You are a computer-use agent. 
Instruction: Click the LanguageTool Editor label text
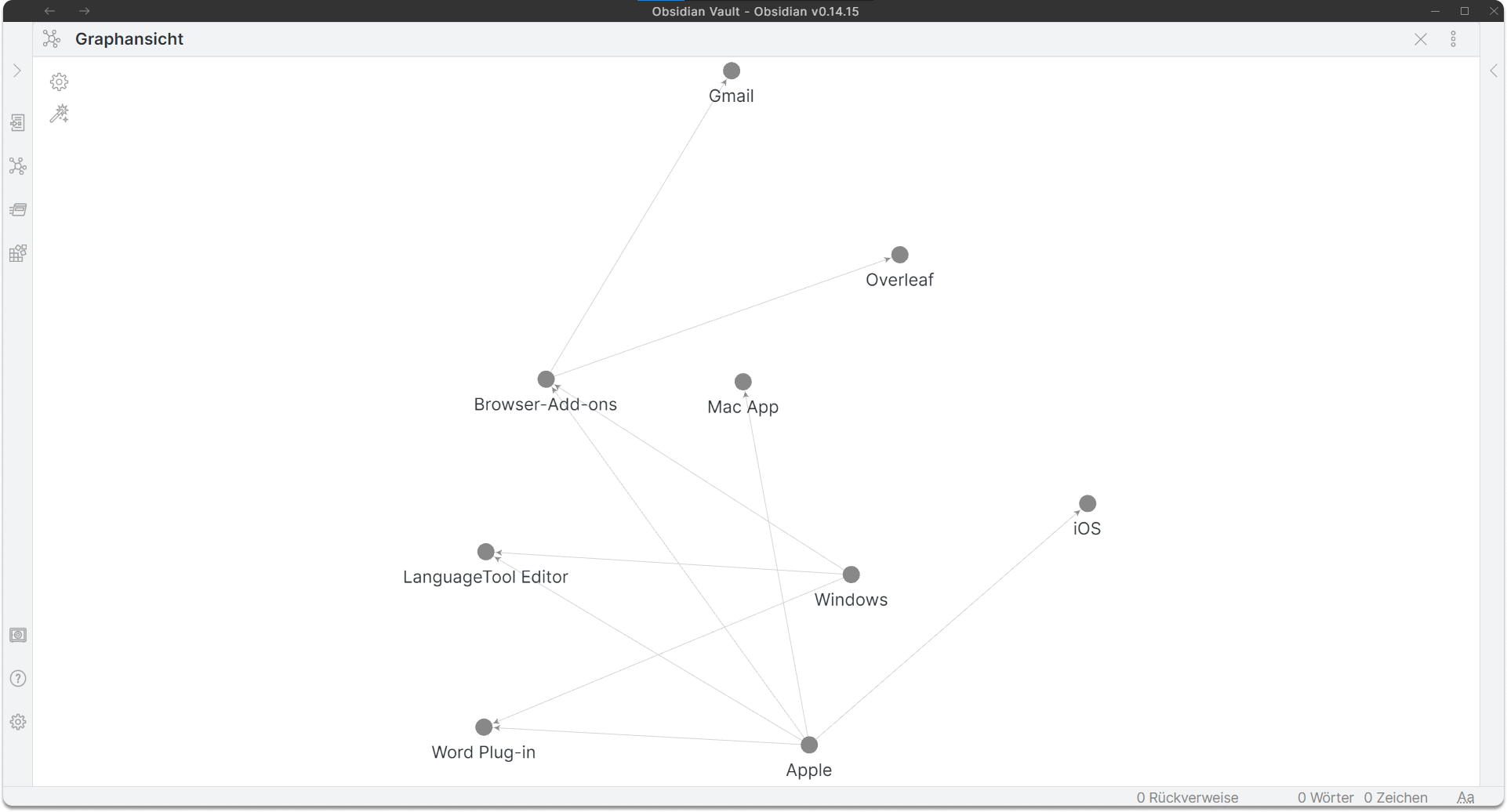[x=485, y=577]
